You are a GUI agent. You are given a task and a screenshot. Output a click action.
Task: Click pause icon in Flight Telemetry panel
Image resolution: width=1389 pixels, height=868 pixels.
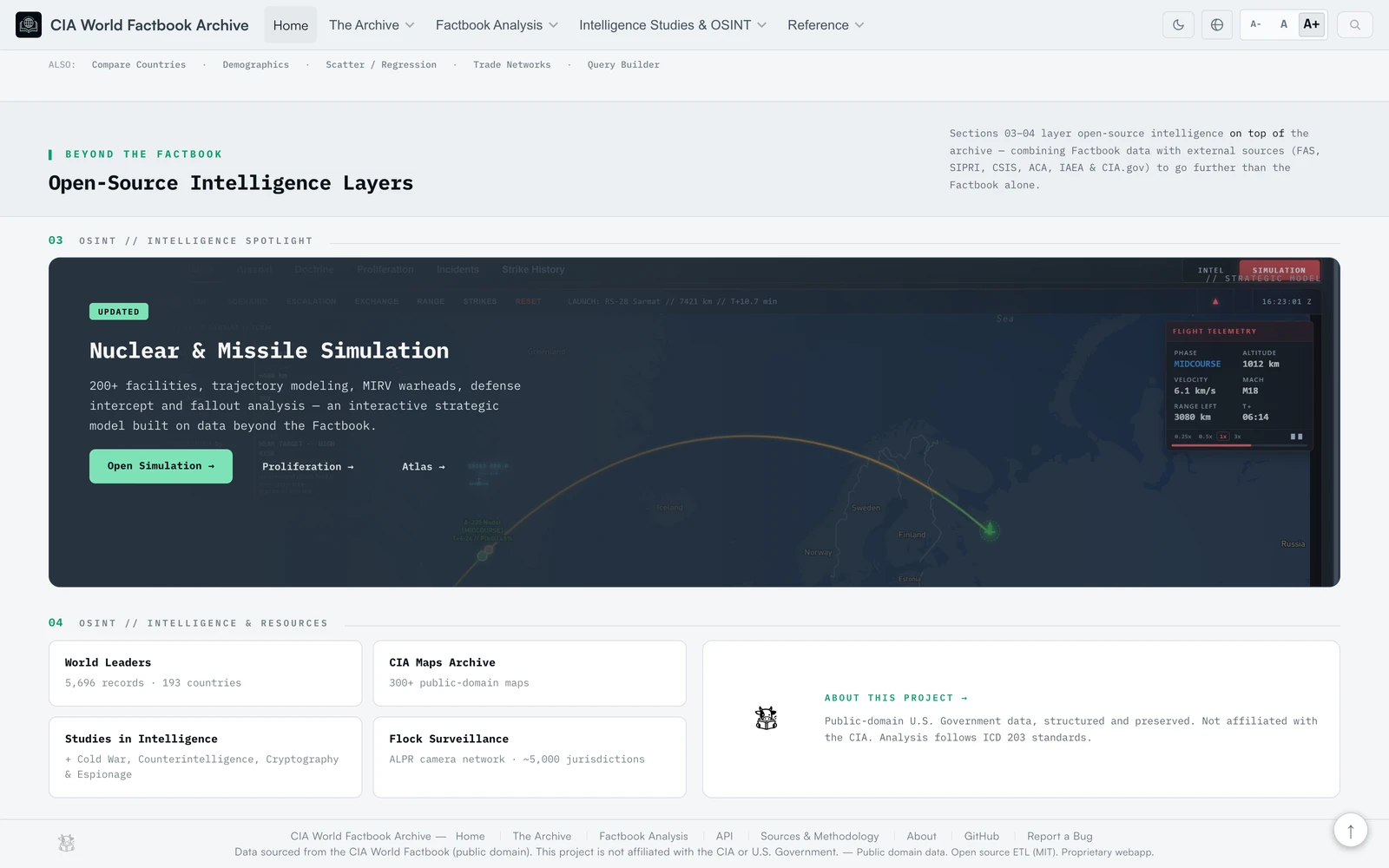(1296, 437)
